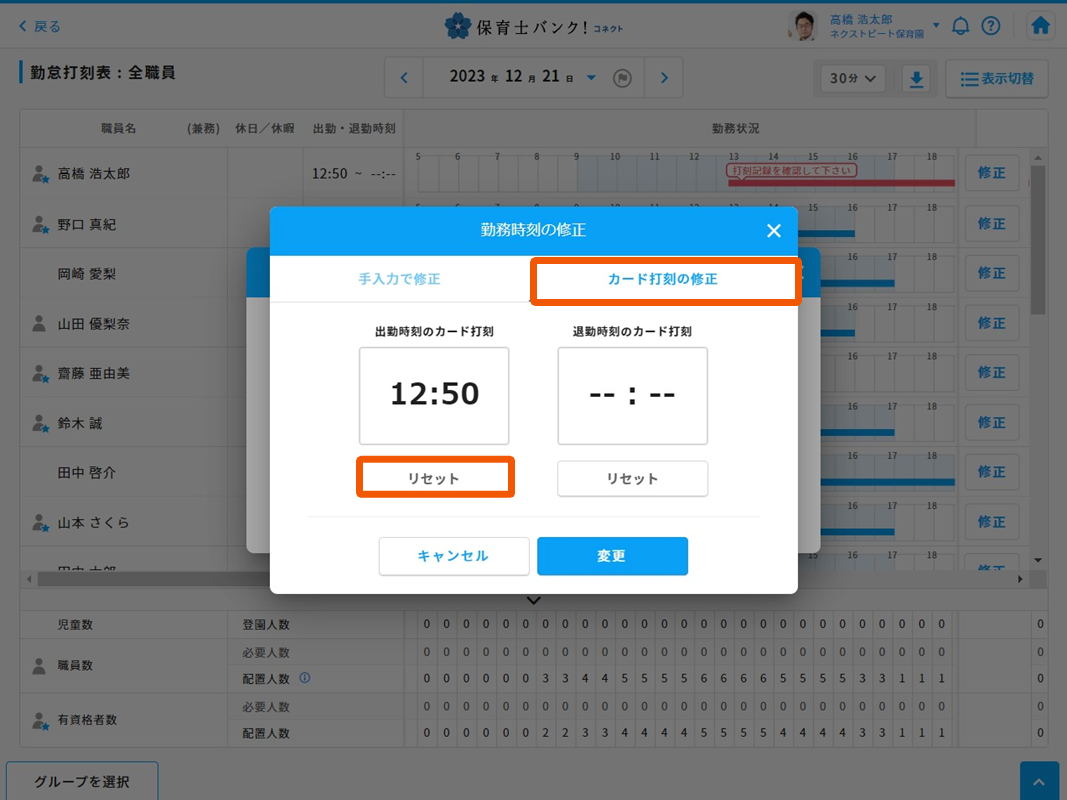Go to previous day arrow
Image resolution: width=1067 pixels, height=800 pixels.
click(404, 78)
